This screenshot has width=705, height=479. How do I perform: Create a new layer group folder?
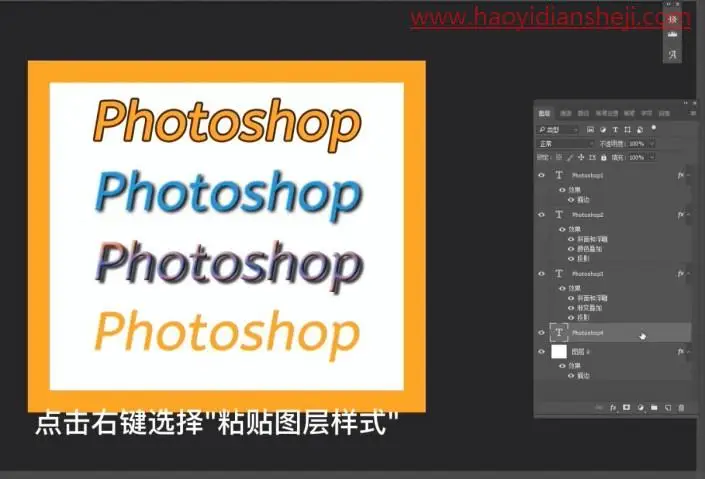[x=654, y=407]
